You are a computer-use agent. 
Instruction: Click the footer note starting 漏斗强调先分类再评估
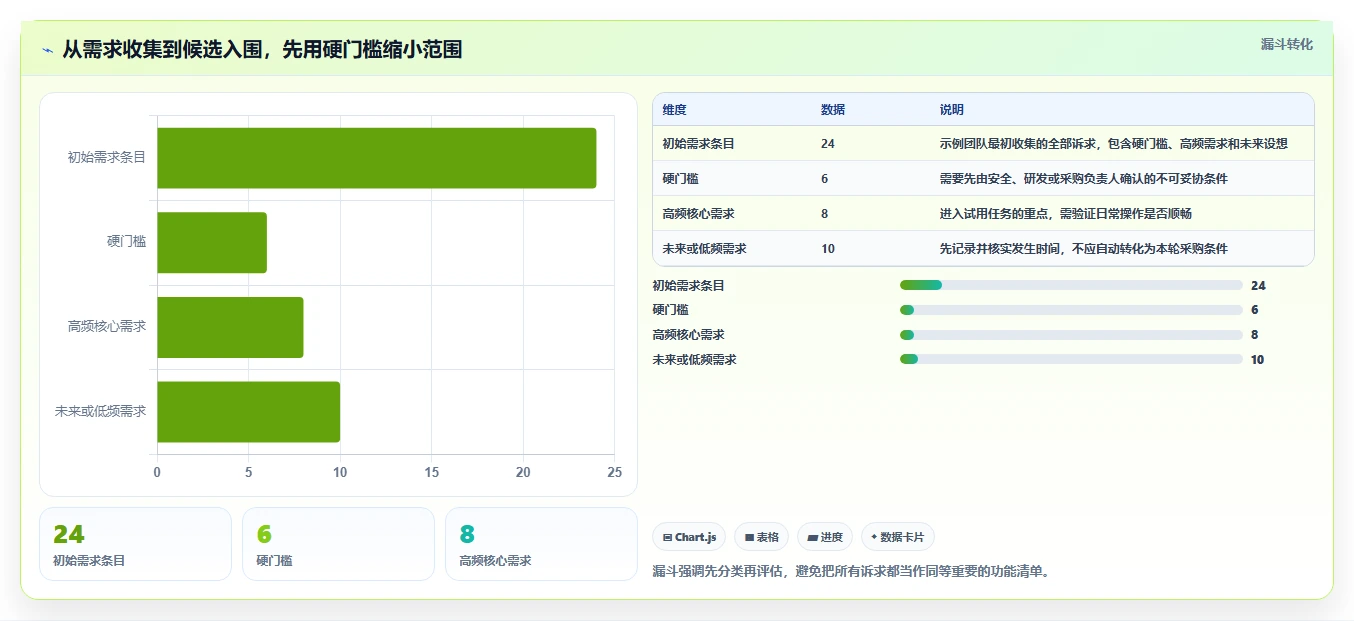[851, 572]
